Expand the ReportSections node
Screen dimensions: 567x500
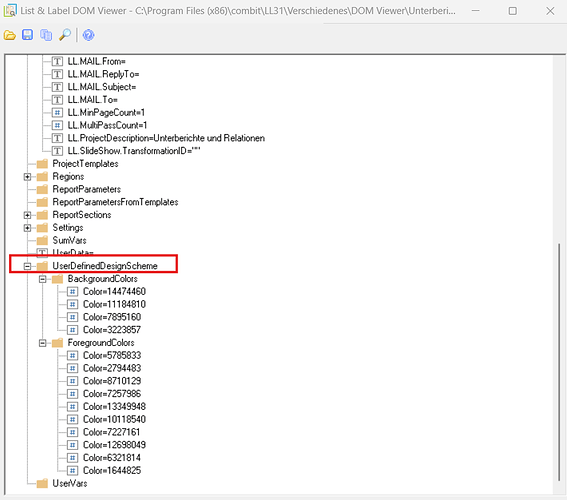pyautogui.click(x=27, y=215)
